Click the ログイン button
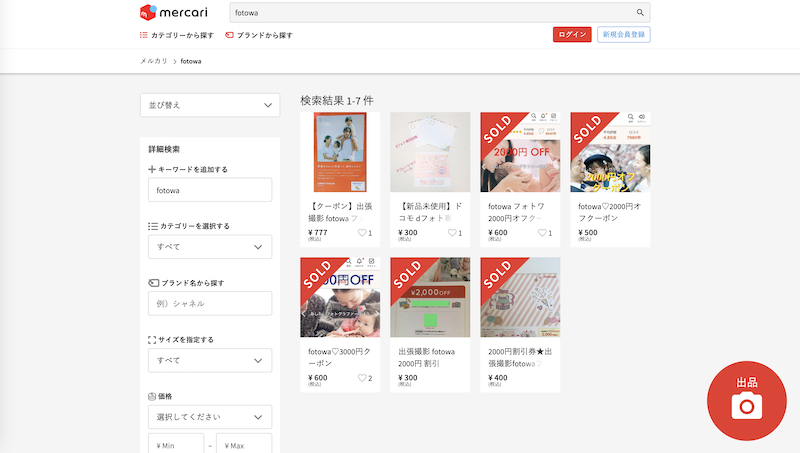 (x=572, y=34)
